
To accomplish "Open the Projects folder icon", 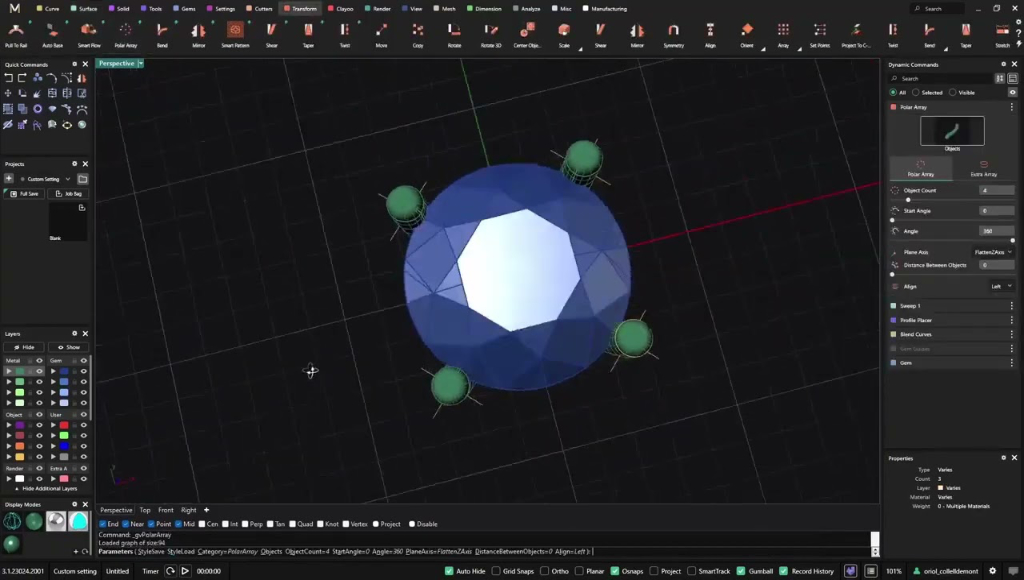I will coord(83,179).
